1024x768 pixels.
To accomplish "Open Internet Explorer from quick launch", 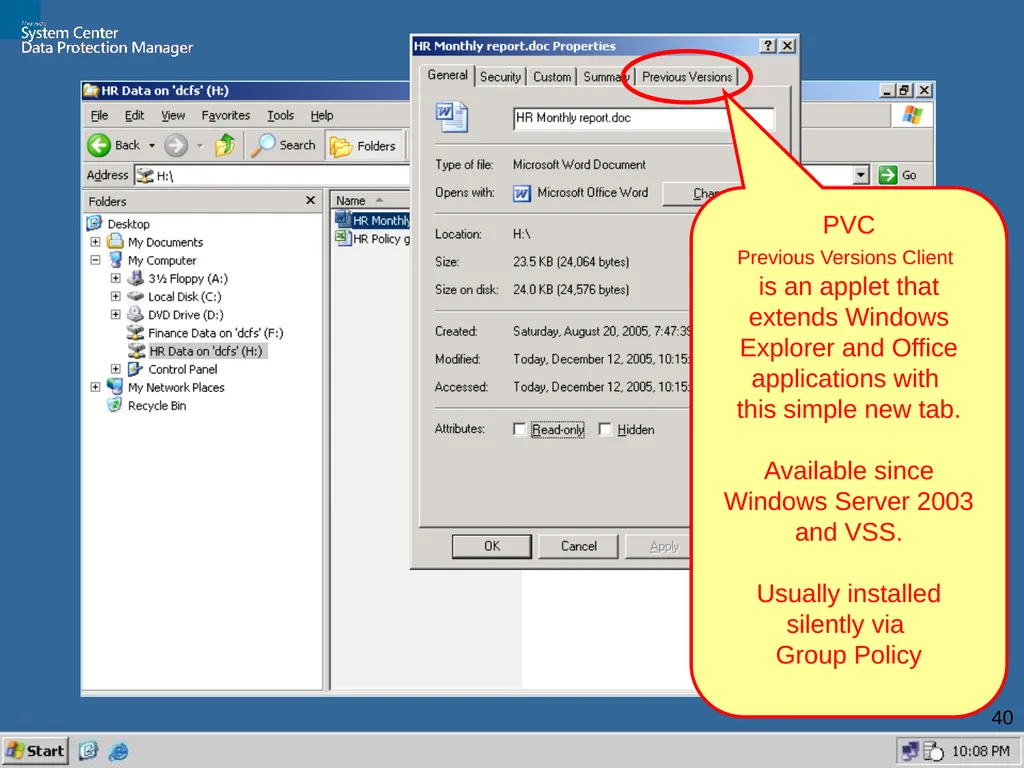I will tap(119, 751).
